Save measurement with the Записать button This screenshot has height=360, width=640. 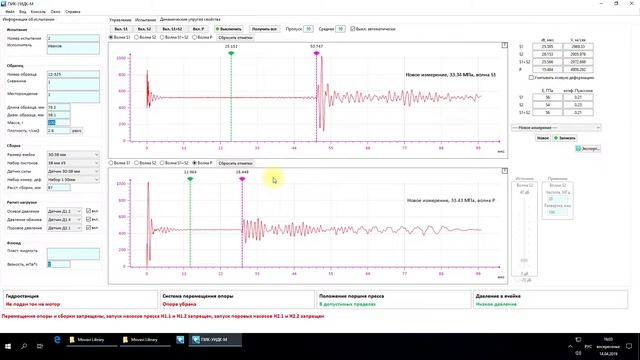[x=564, y=138]
